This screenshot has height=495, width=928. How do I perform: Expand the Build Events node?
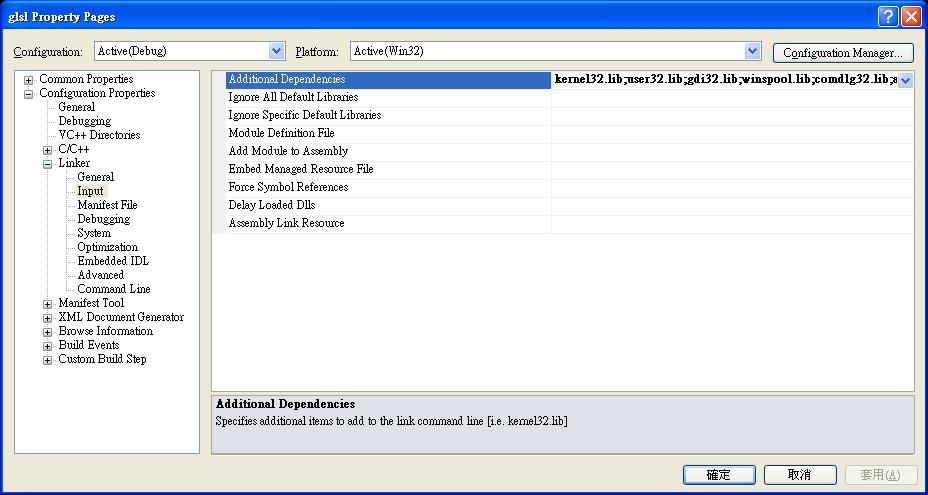pos(48,346)
